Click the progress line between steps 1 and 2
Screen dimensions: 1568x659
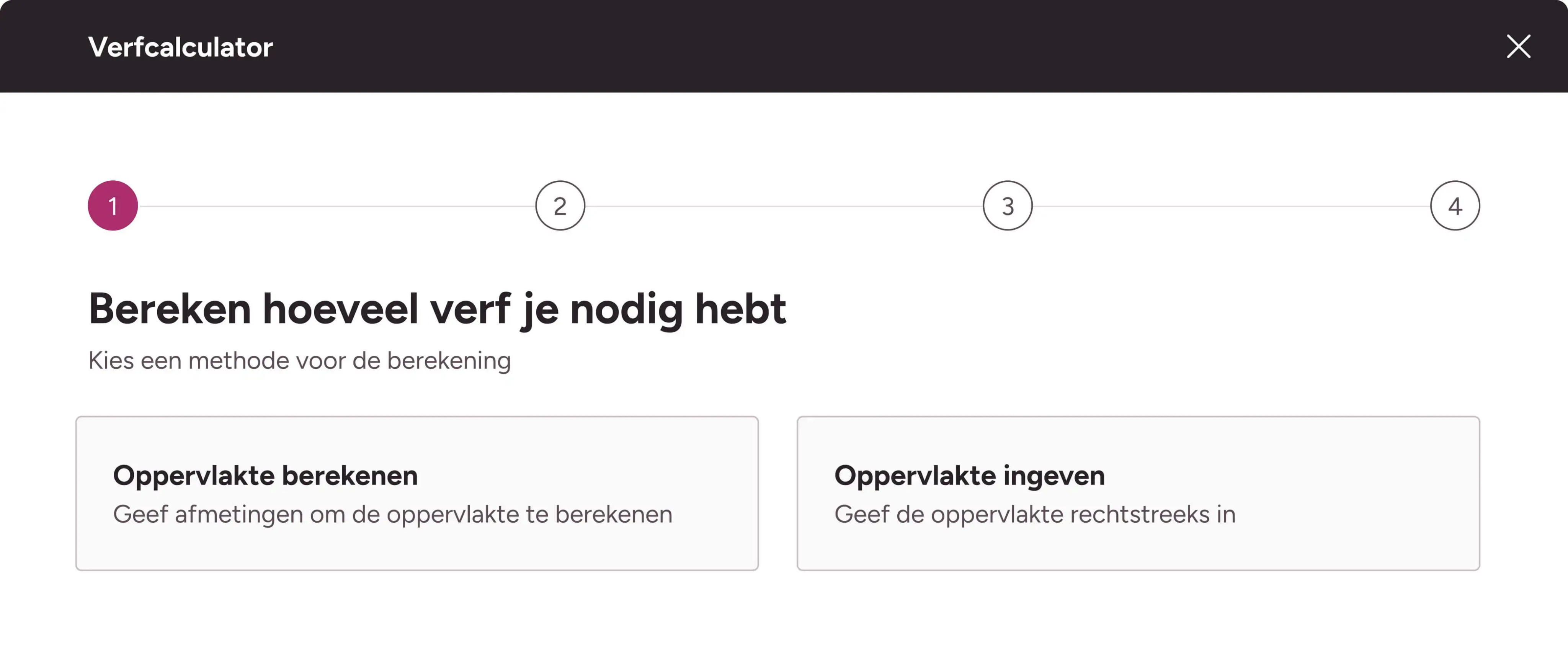(336, 206)
